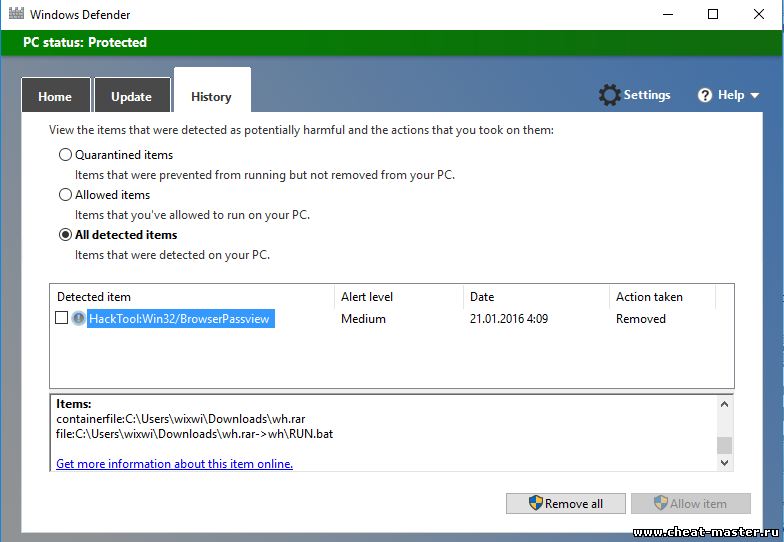The height and width of the screenshot is (542, 784).
Task: Expand the Help dropdown arrow
Action: pyautogui.click(x=755, y=96)
